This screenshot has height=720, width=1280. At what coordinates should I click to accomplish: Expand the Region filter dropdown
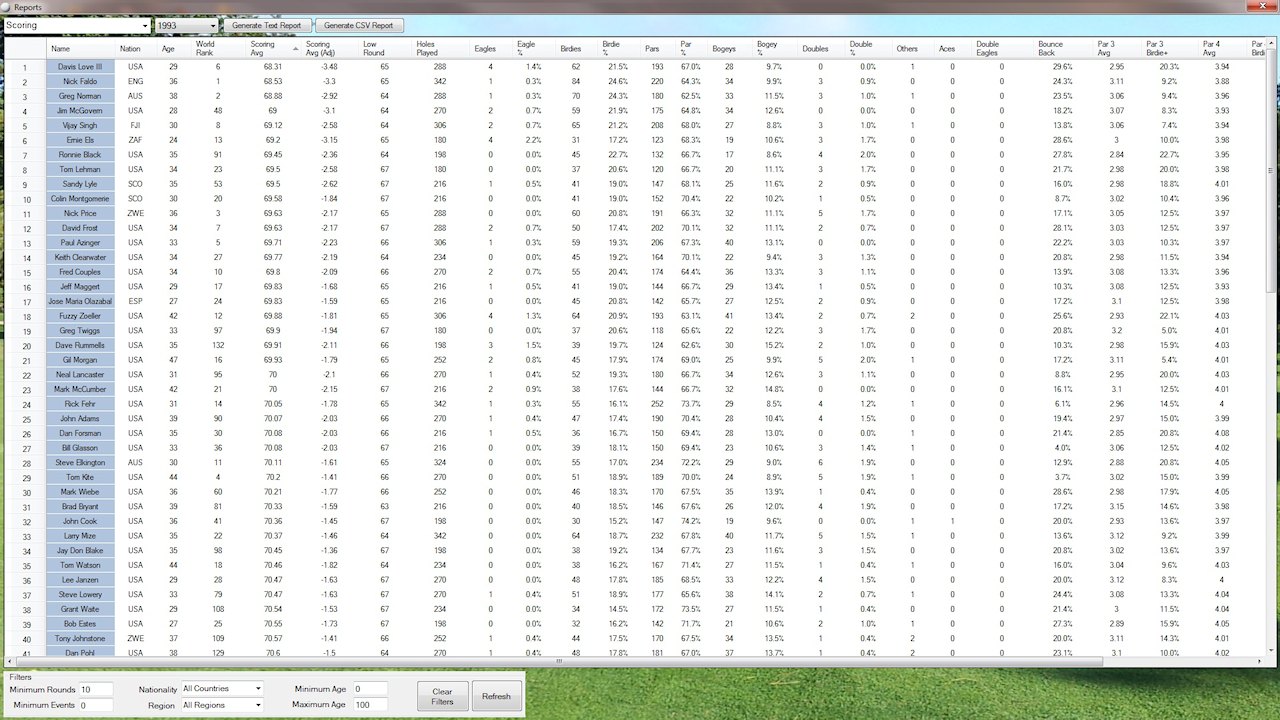point(222,705)
